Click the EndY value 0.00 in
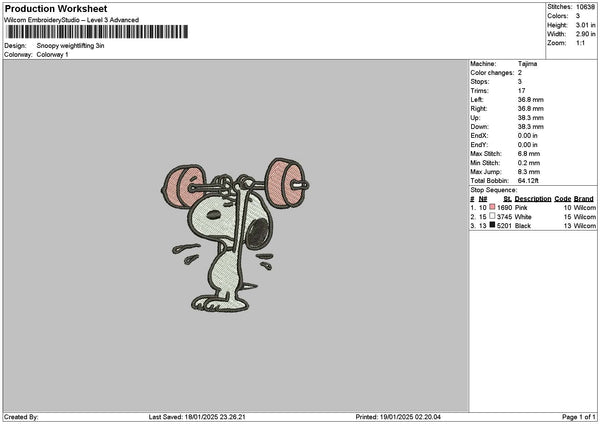 (x=527, y=145)
